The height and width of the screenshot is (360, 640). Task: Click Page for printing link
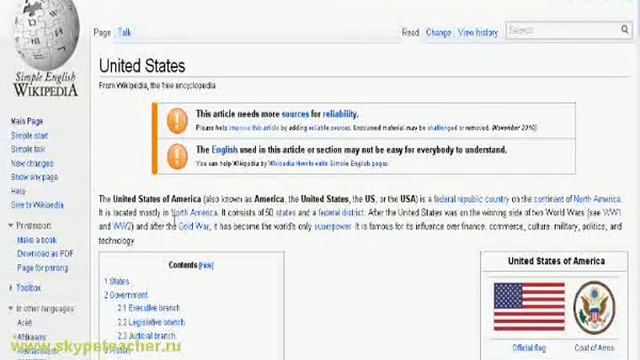(x=42, y=268)
